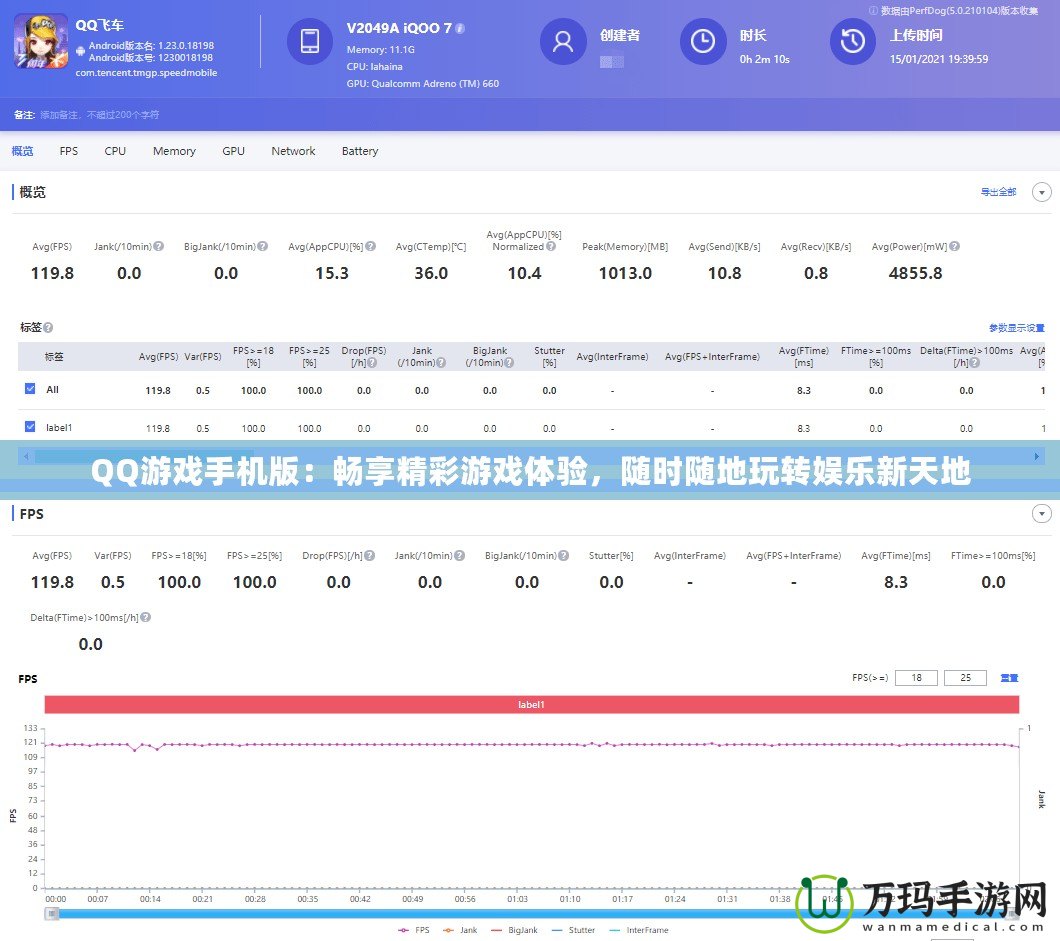Switch to the CPU tab
The width and height of the screenshot is (1060, 941).
coord(115,151)
